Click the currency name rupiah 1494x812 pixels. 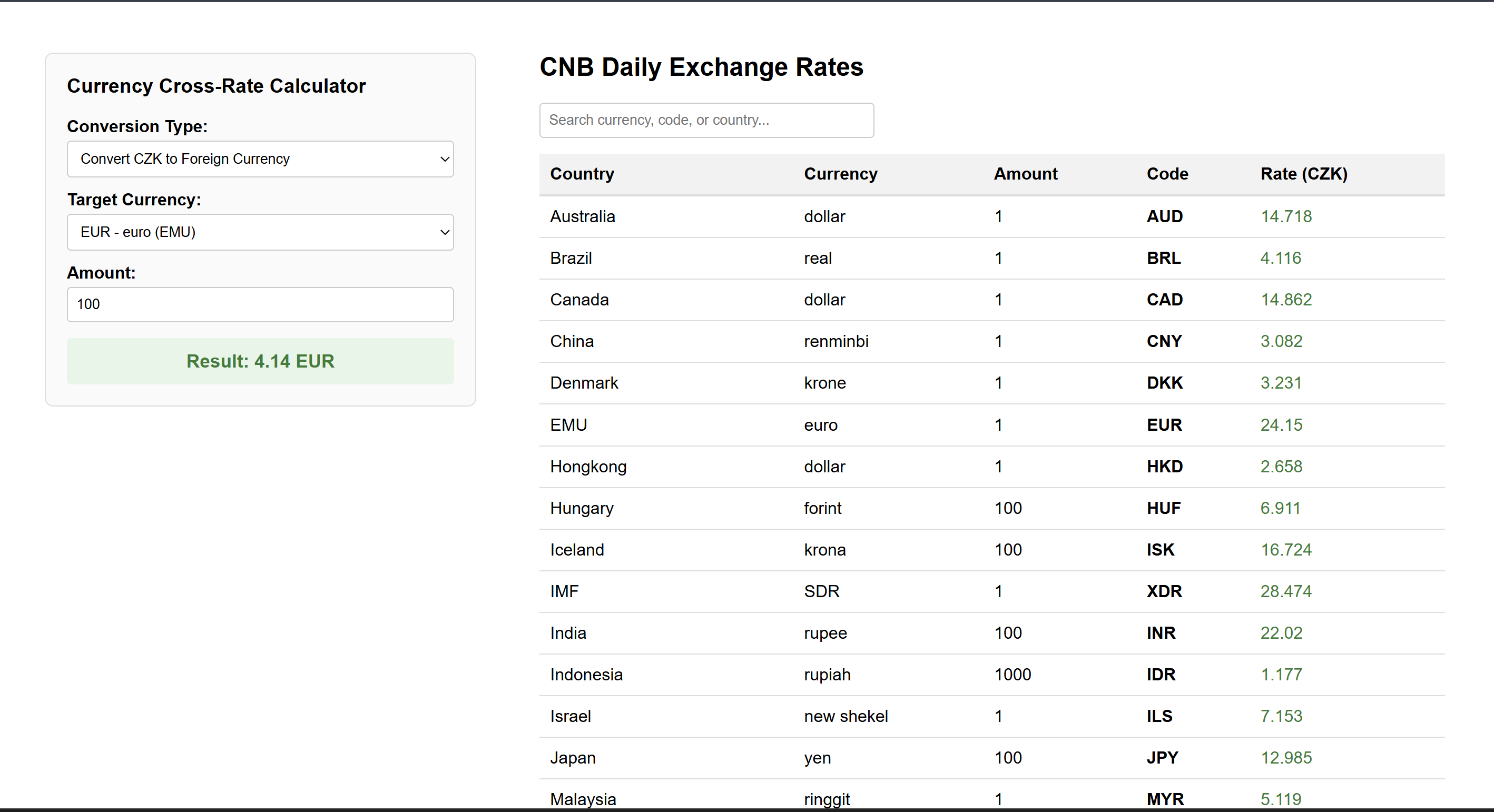pyautogui.click(x=827, y=675)
